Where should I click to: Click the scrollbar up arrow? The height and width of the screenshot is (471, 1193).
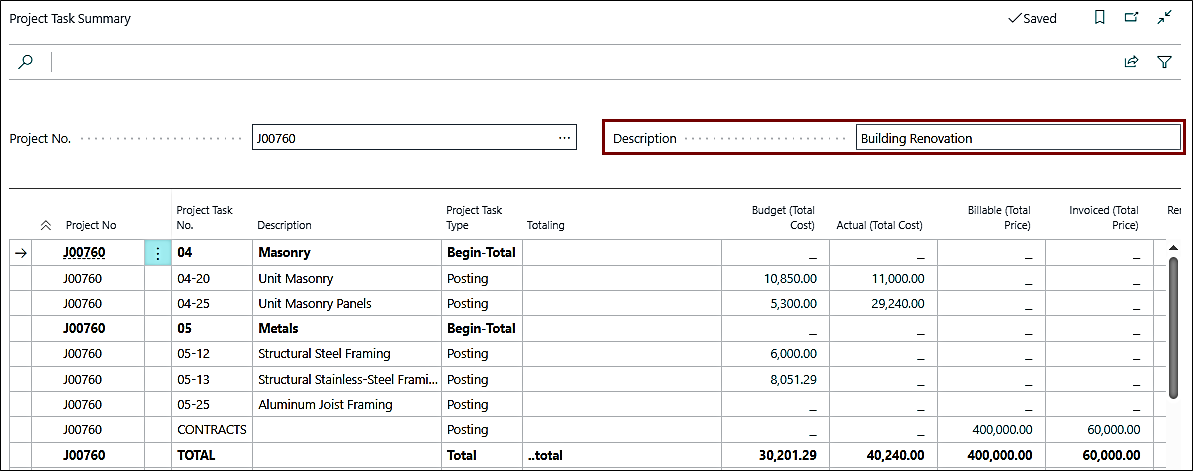tap(1173, 248)
